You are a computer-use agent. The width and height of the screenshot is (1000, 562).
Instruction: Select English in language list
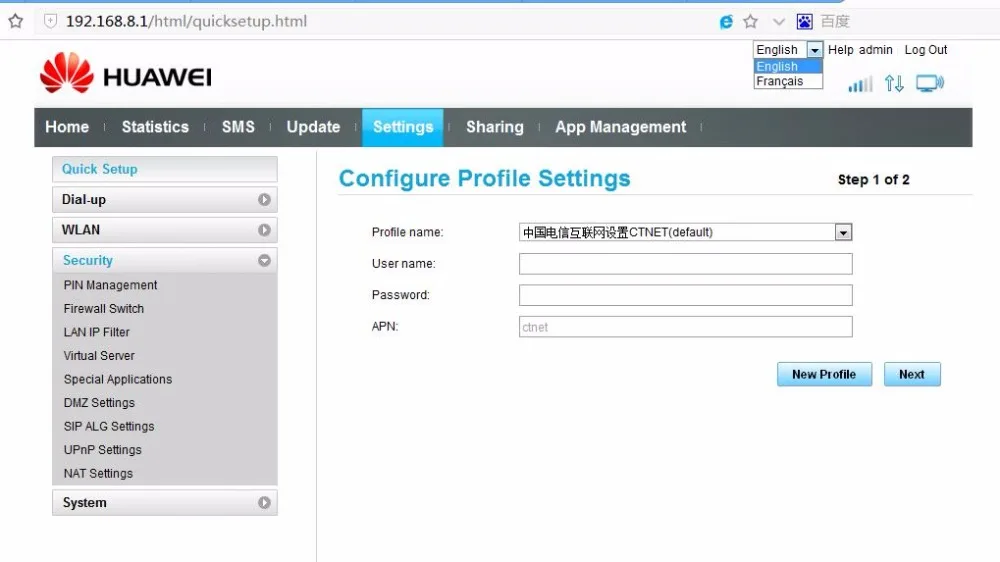pos(788,66)
